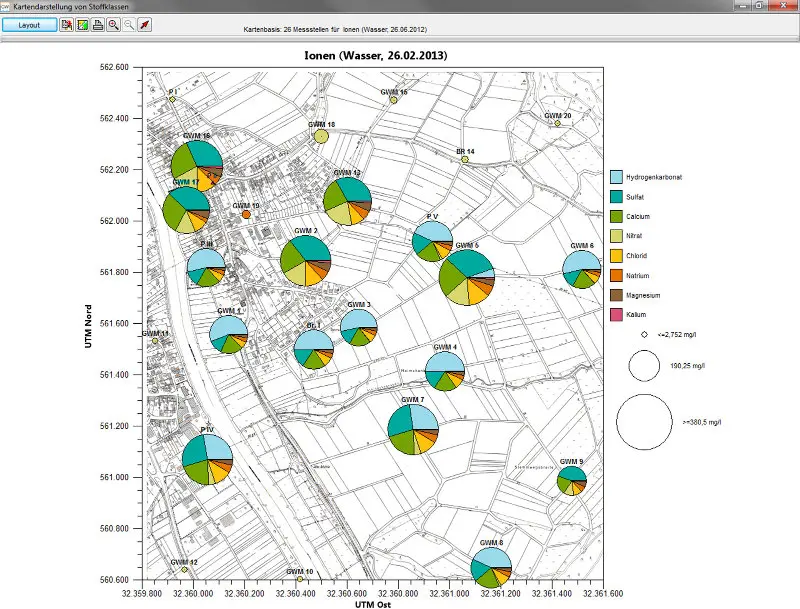Select the GWM 6 pie chart
Screen dimensions: 800x609
pos(582,269)
